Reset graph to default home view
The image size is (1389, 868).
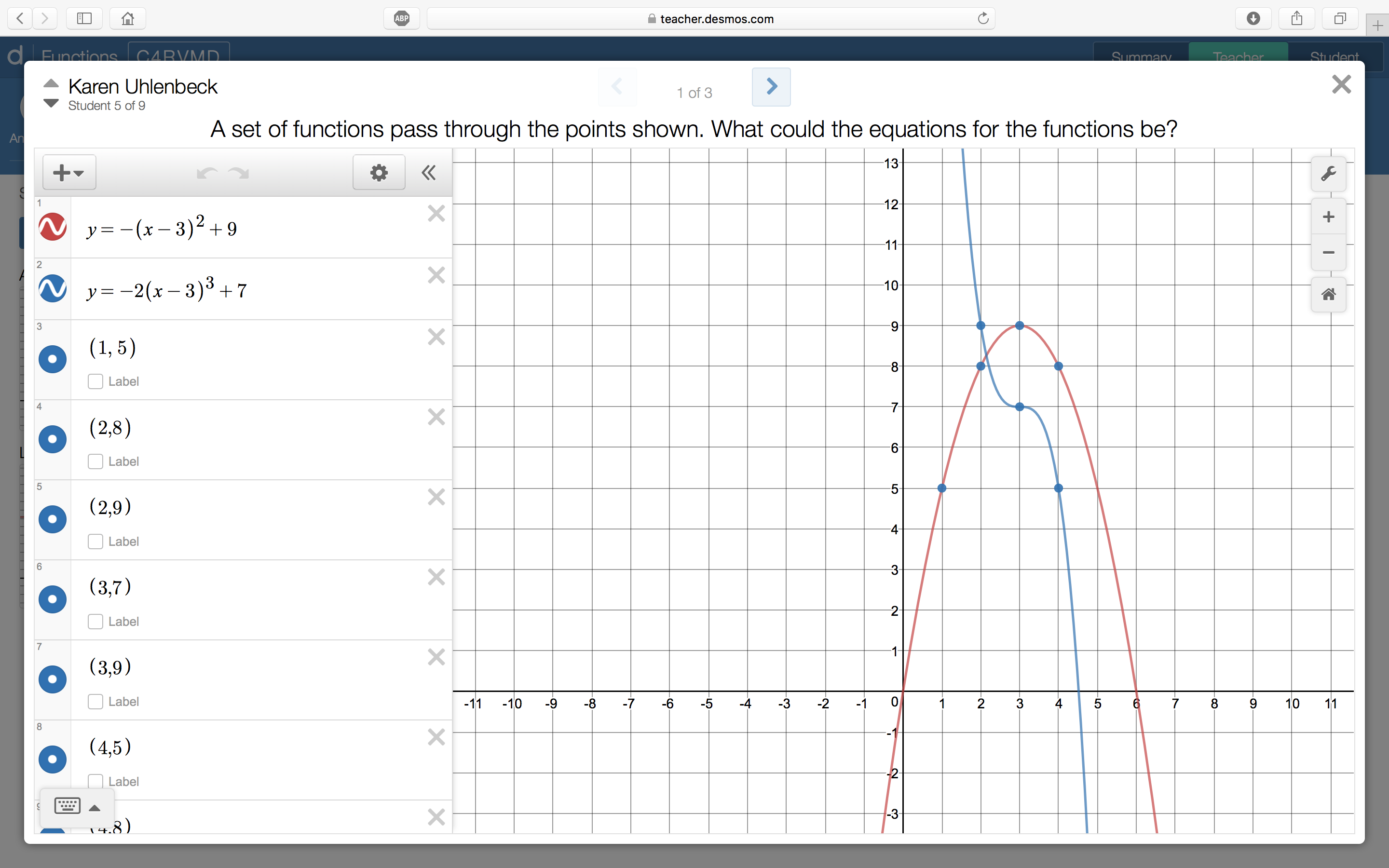click(x=1328, y=295)
